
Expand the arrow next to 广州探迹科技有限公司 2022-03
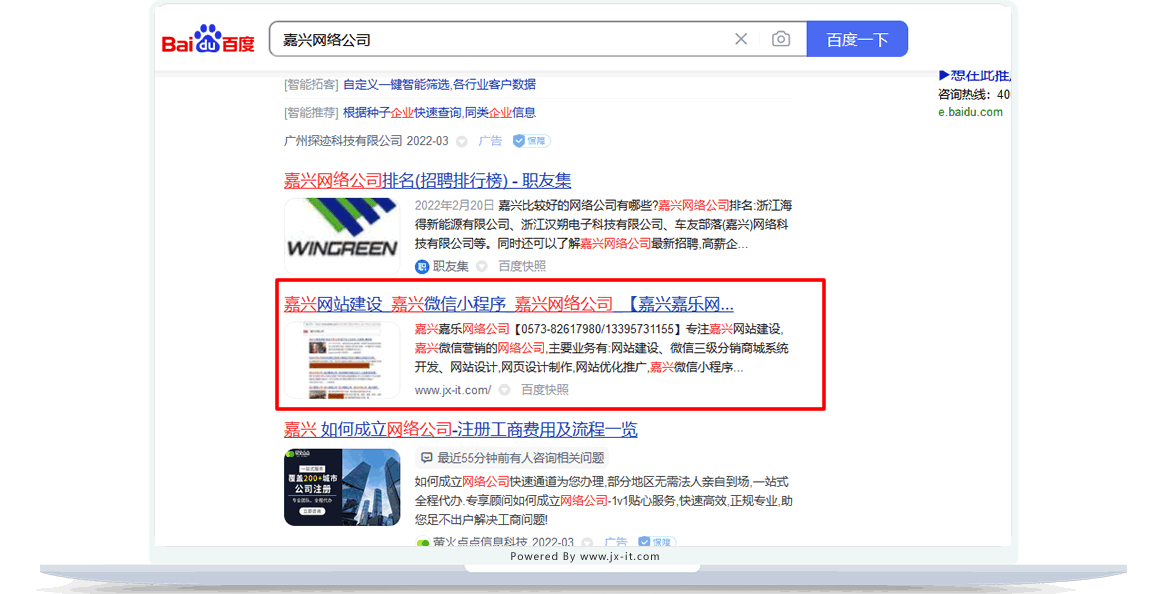(462, 142)
